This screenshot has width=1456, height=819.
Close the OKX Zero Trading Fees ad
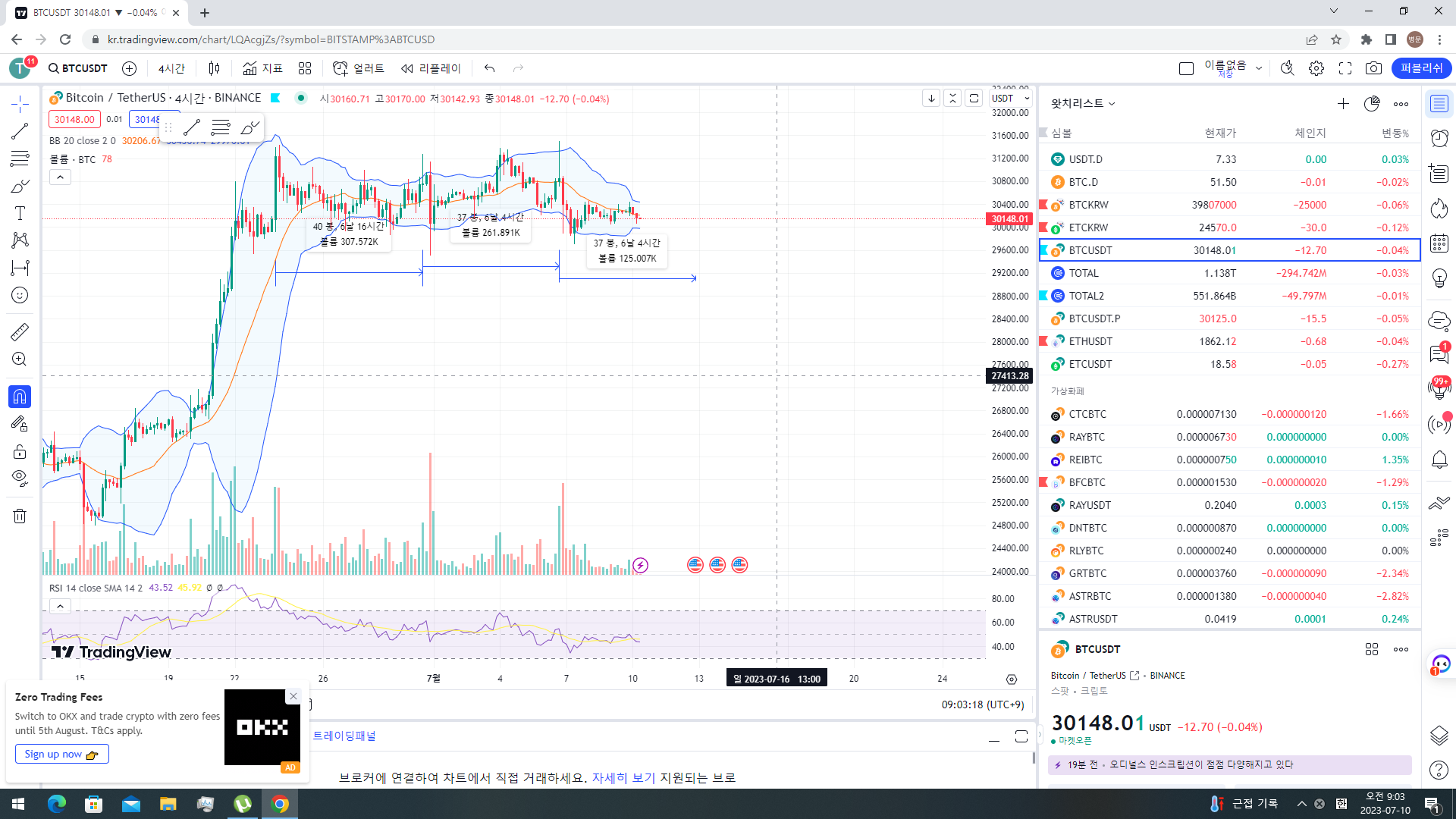[293, 696]
